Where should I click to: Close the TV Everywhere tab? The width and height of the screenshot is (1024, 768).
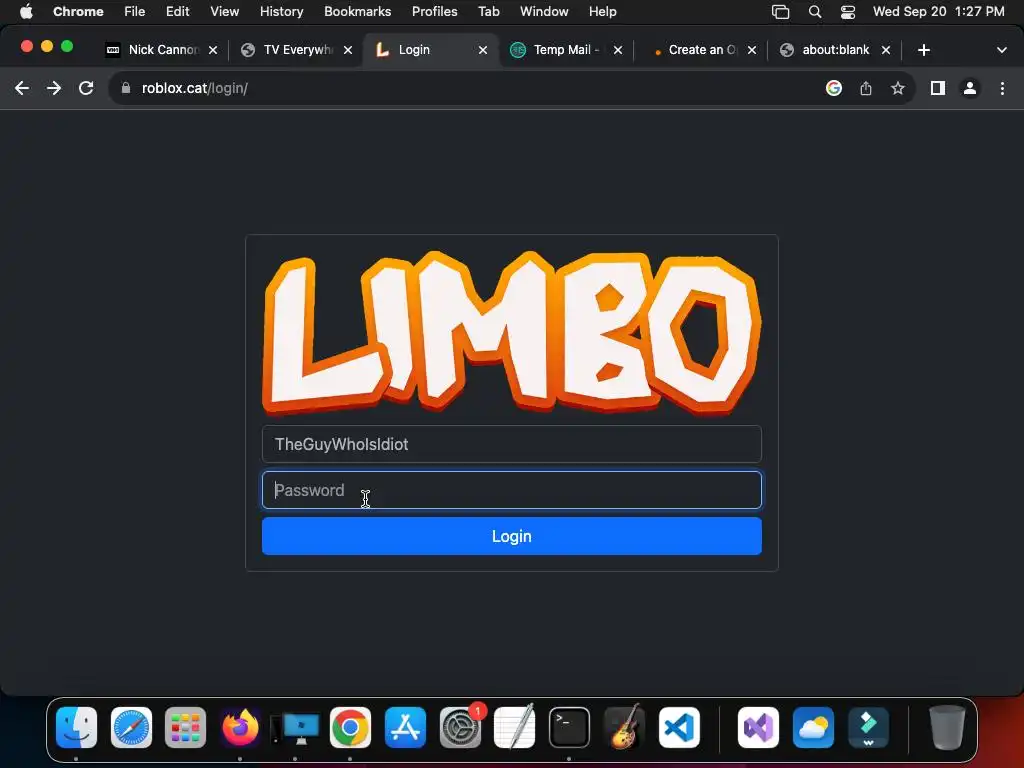(x=348, y=50)
